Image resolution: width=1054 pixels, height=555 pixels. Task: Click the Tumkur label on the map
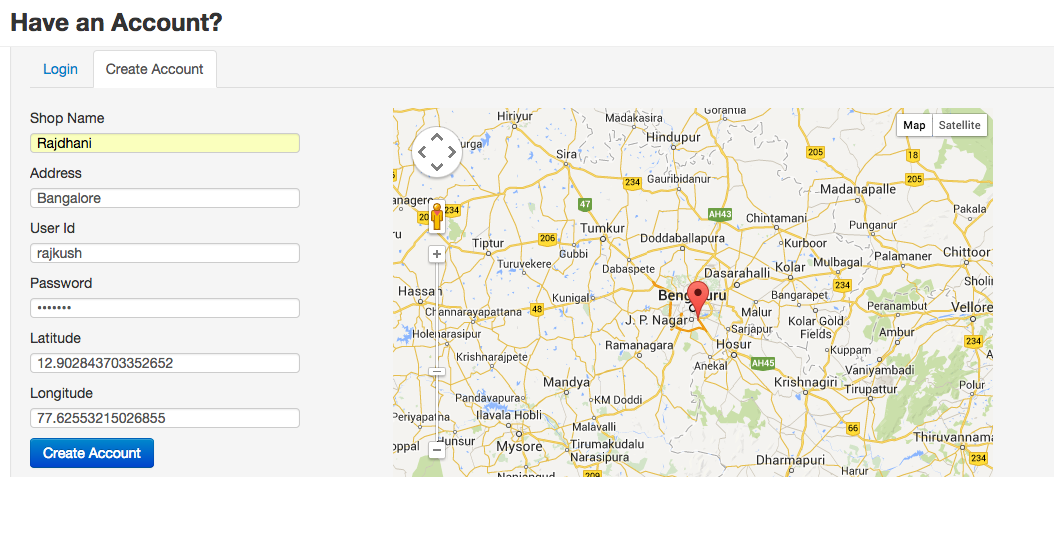pyautogui.click(x=602, y=228)
